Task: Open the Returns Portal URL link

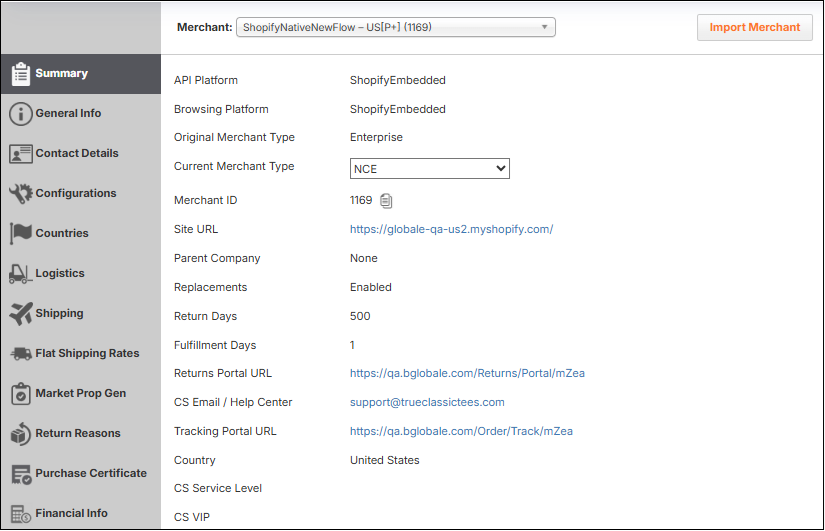Action: tap(467, 374)
